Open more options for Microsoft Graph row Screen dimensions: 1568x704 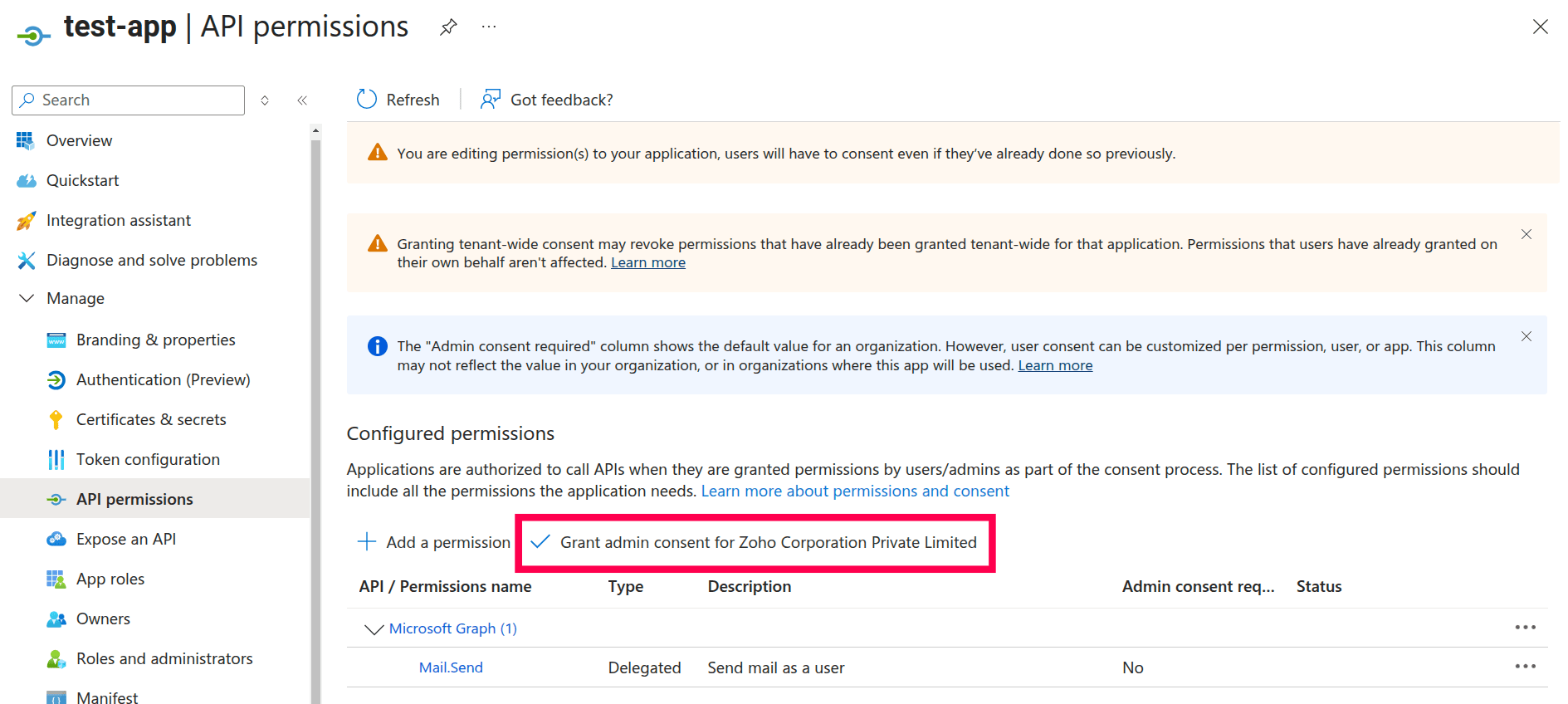point(1525,628)
